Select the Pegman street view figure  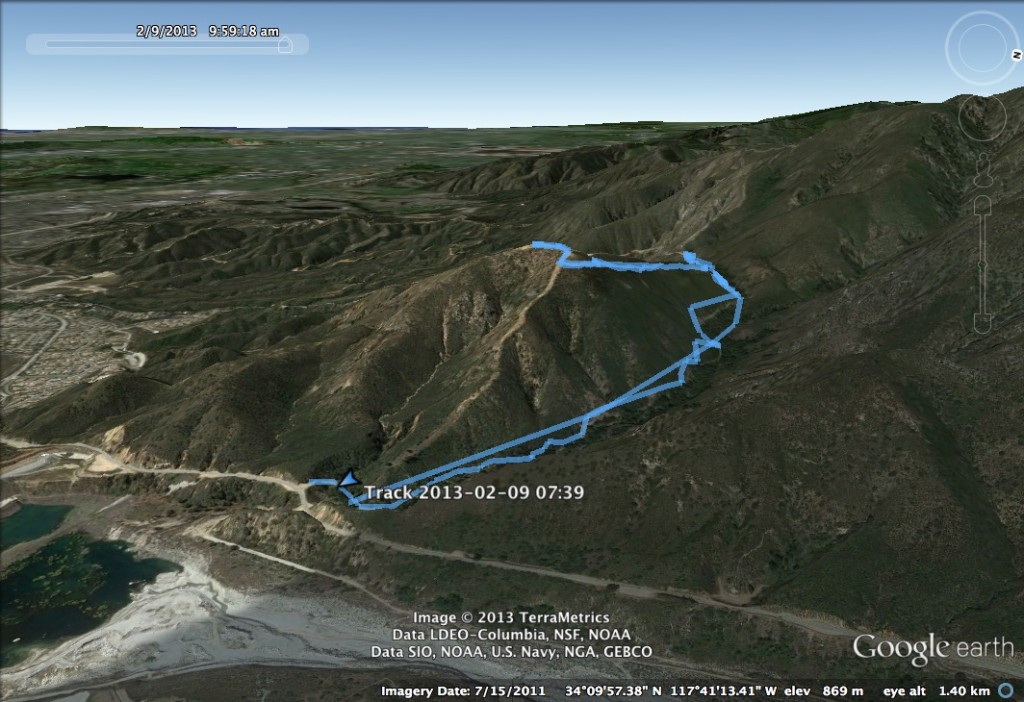pos(982,170)
